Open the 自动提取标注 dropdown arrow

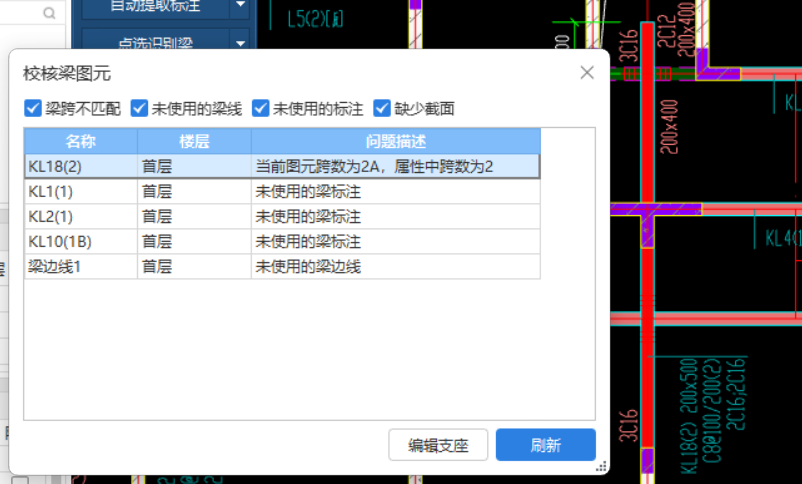[240, 5]
